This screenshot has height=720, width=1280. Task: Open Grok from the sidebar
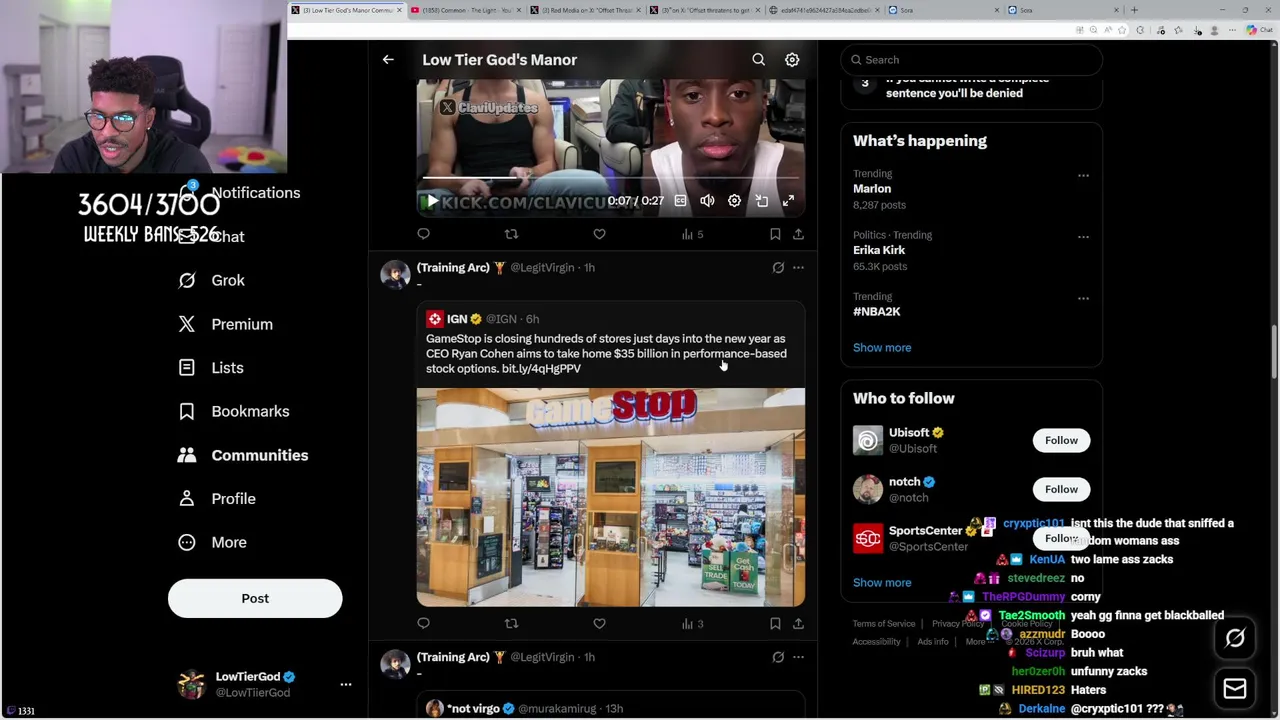pos(211,281)
